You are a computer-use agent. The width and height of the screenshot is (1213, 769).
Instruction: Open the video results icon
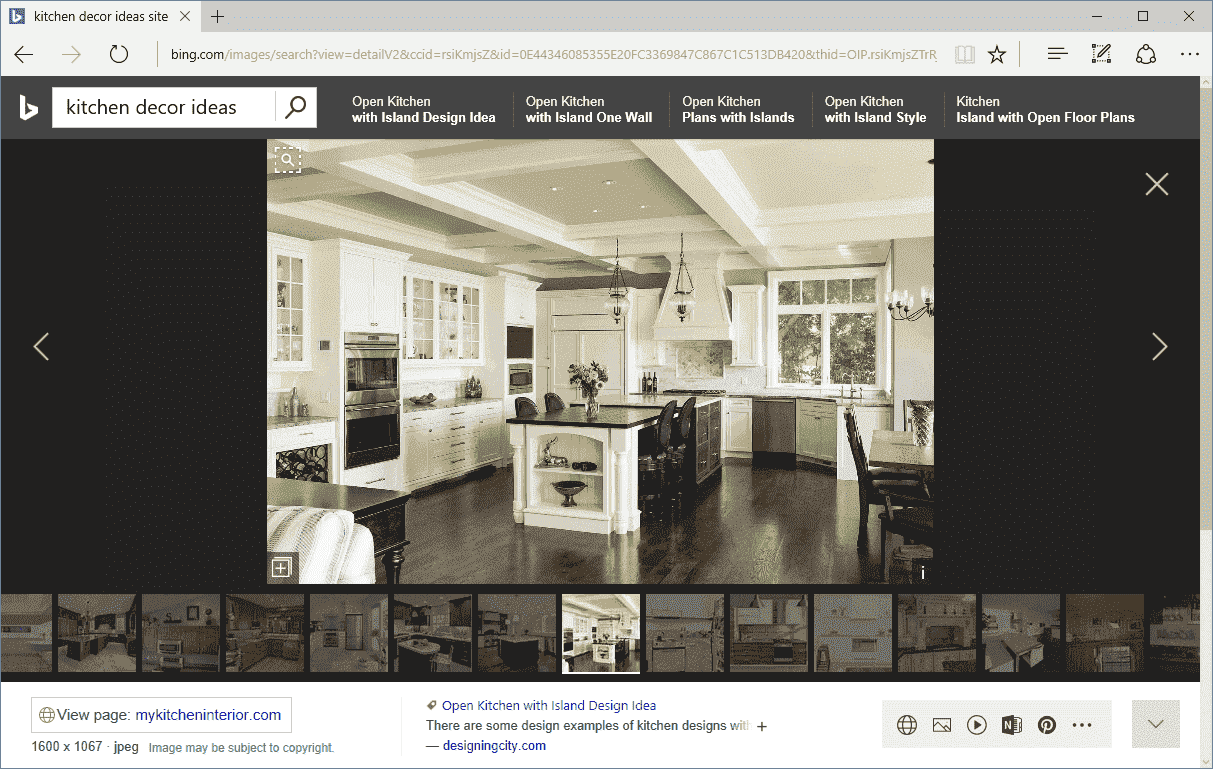point(976,724)
